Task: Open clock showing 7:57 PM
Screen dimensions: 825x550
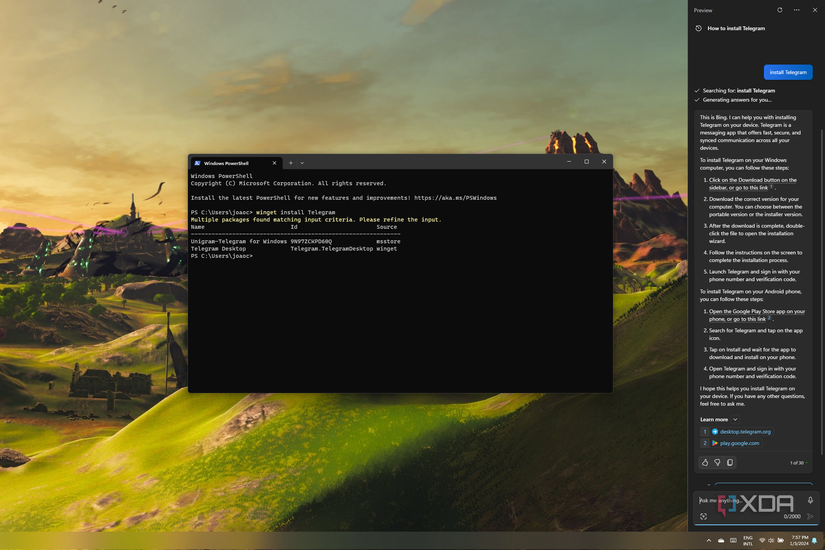Action: tap(799, 541)
